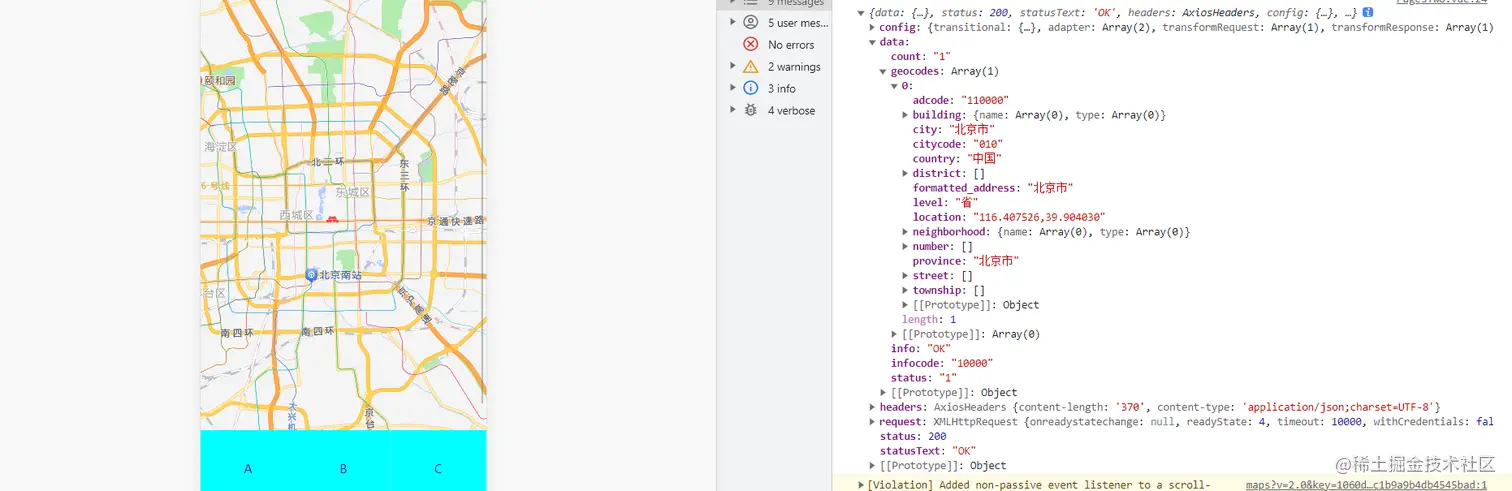This screenshot has width=1512, height=491.
Task: Click the infocode value "10000"
Action: pos(967,363)
